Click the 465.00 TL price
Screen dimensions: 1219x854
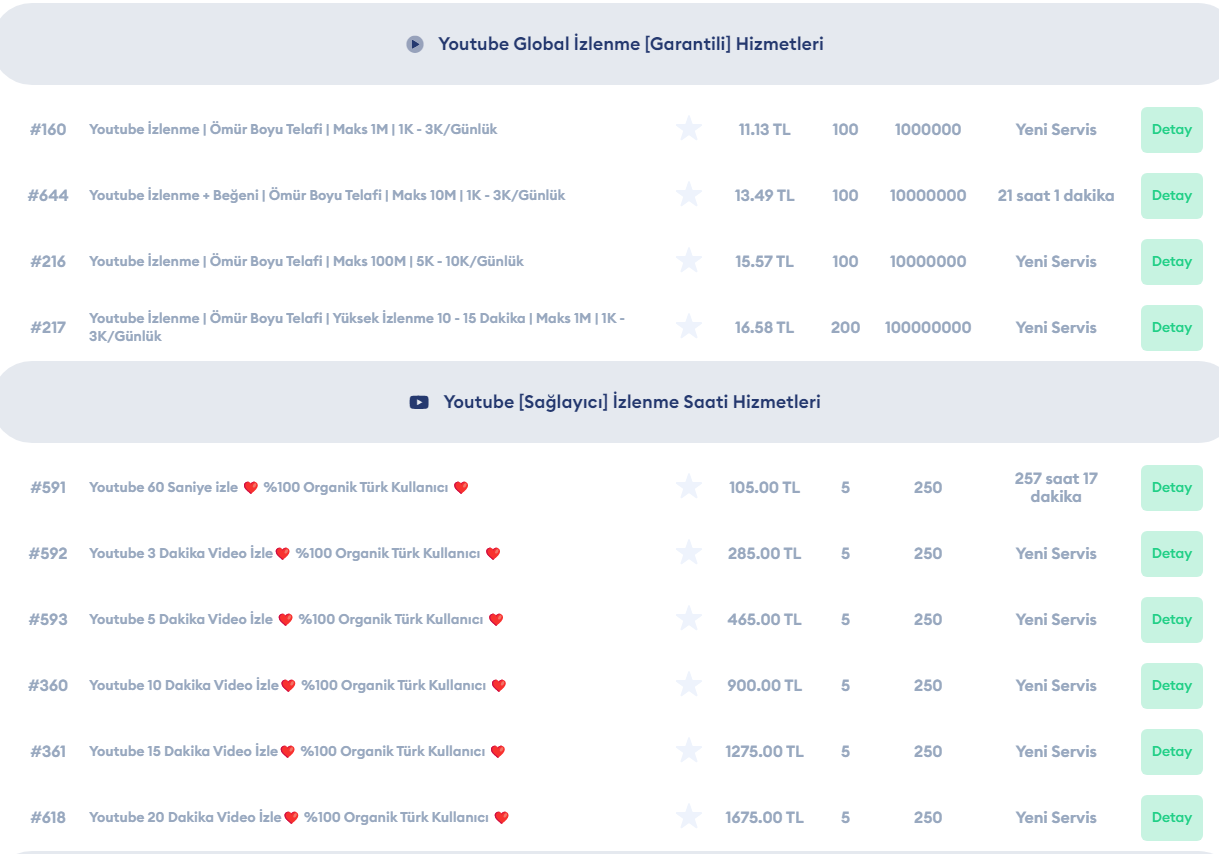coord(764,619)
